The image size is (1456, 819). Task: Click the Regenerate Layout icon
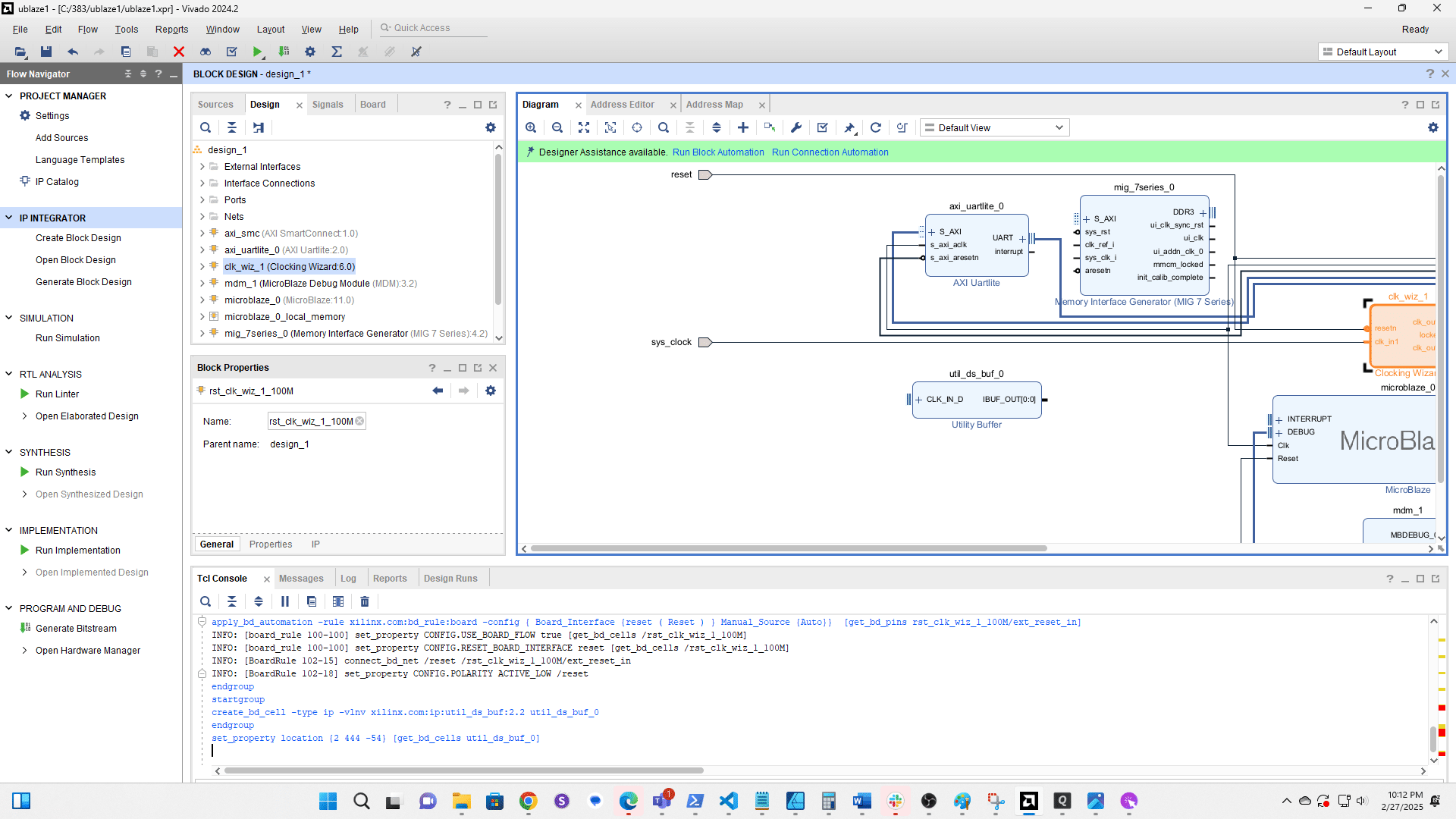(876, 127)
